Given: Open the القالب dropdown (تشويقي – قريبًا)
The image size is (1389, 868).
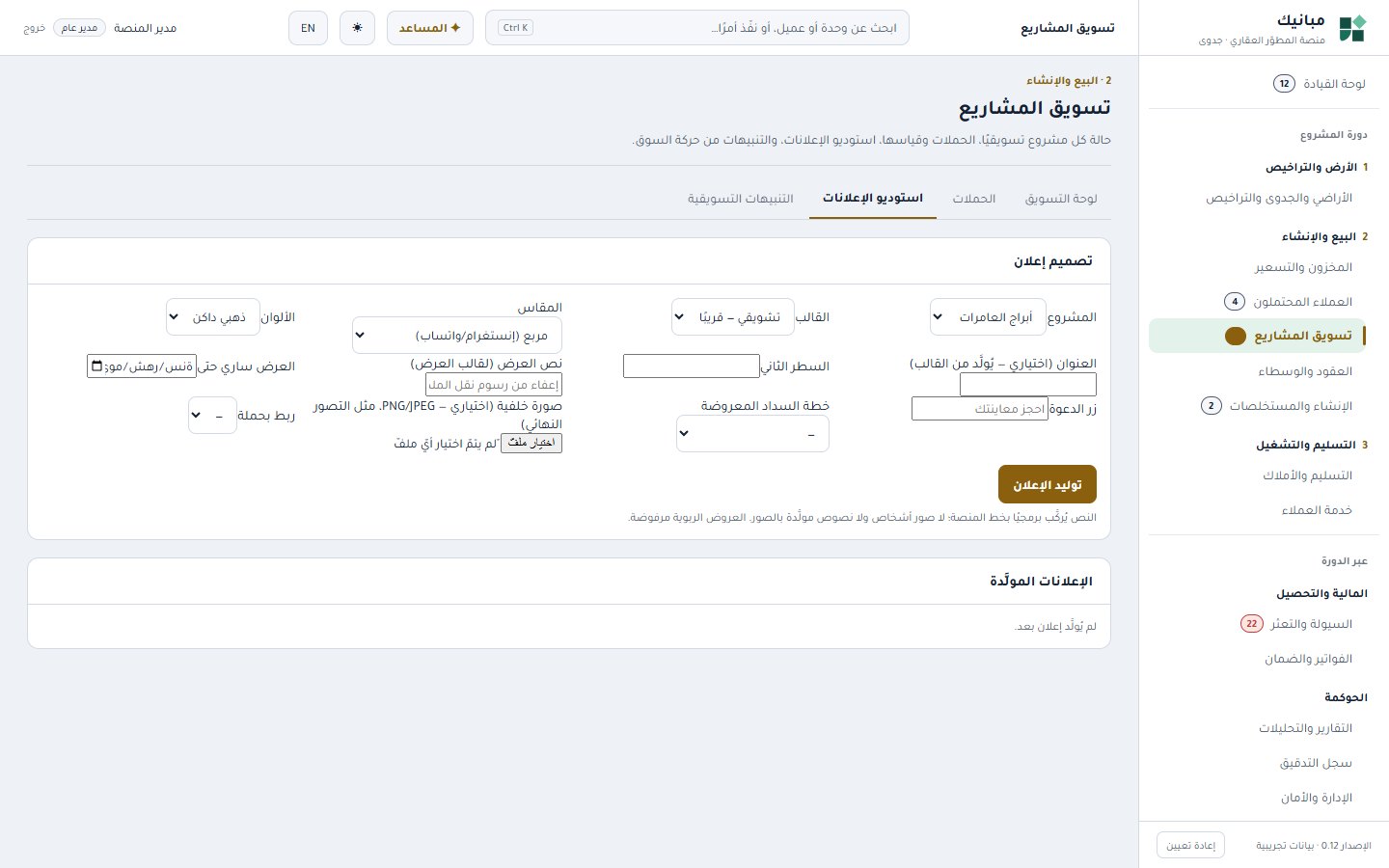Looking at the screenshot, I should [733, 317].
